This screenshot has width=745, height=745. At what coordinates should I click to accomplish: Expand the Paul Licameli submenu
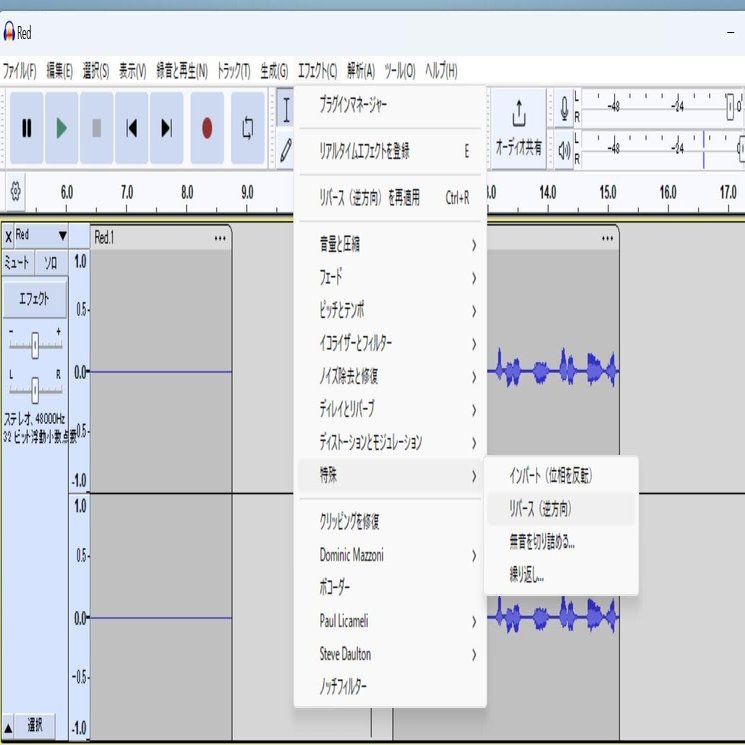click(x=390, y=621)
